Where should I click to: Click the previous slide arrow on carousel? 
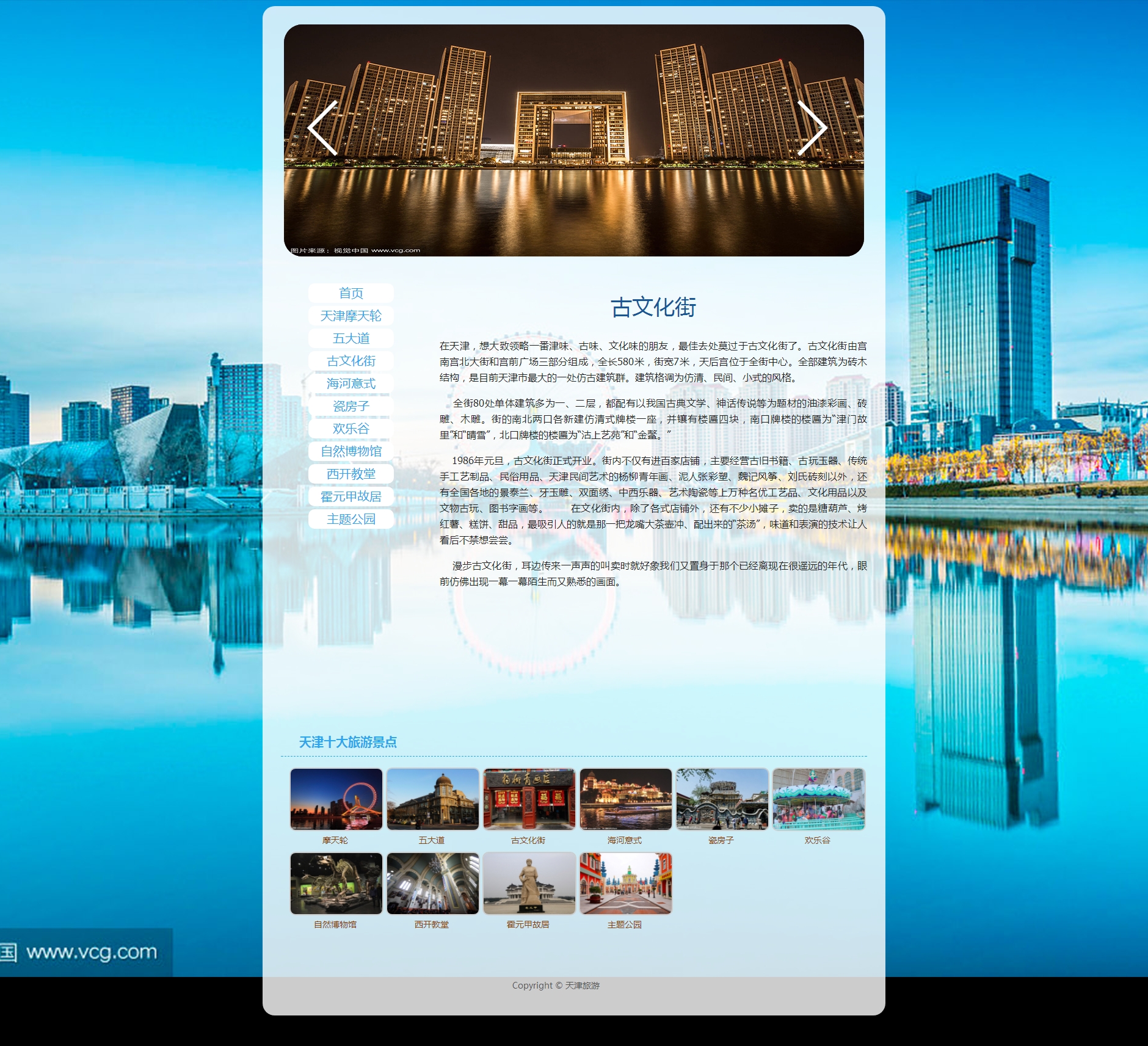click(x=322, y=128)
